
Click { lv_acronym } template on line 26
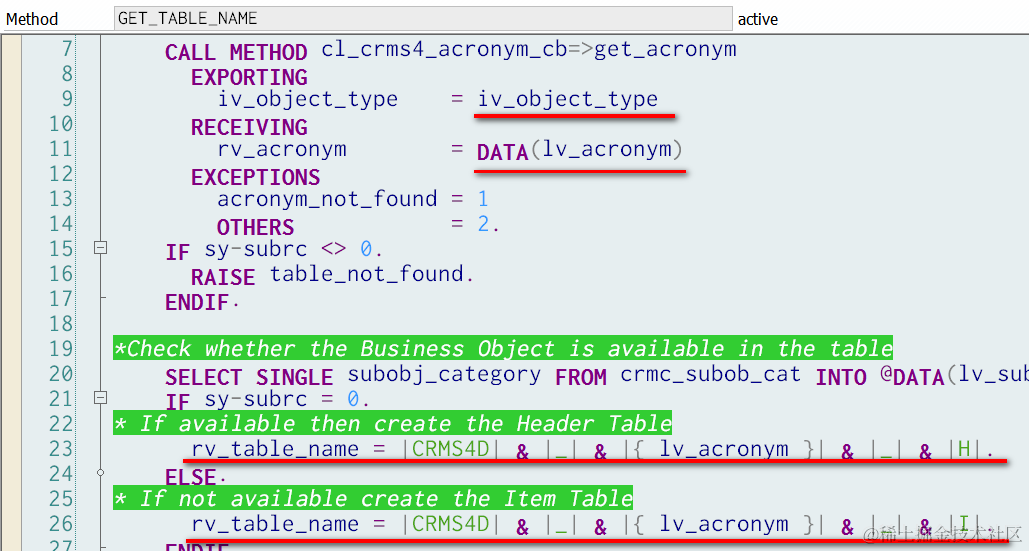(x=724, y=523)
